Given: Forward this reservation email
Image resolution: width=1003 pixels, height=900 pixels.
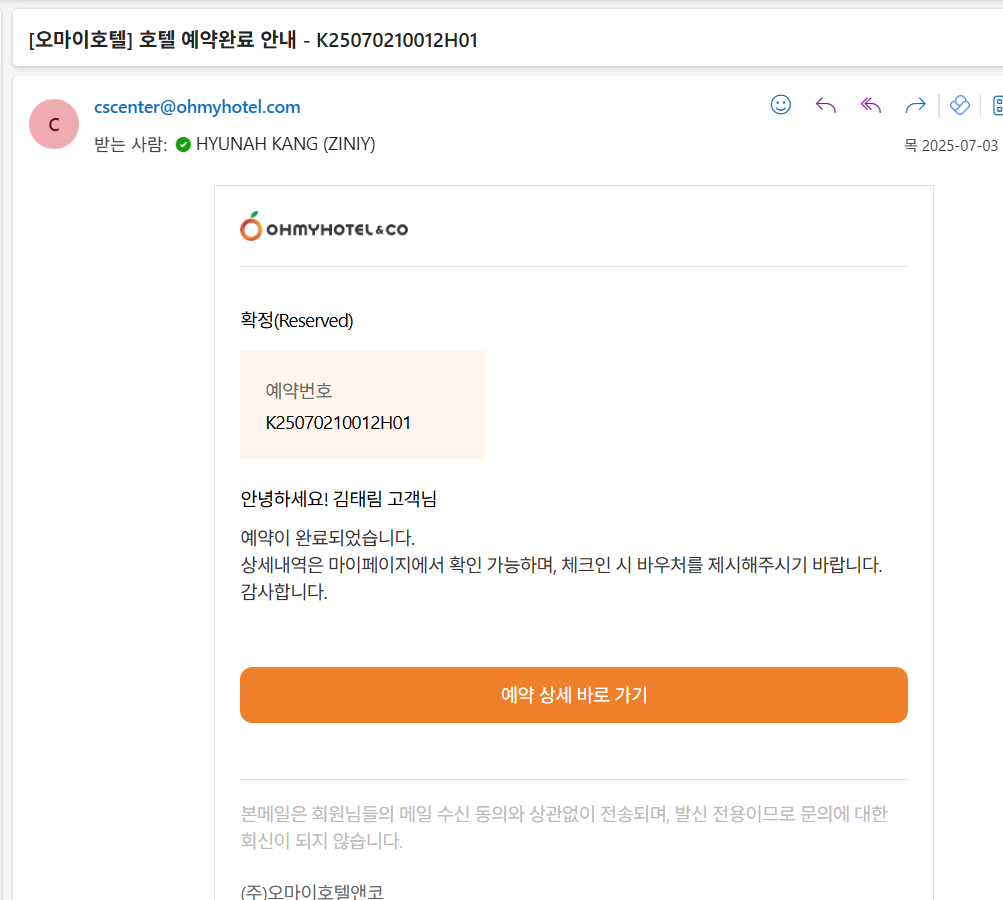Looking at the screenshot, I should [915, 105].
